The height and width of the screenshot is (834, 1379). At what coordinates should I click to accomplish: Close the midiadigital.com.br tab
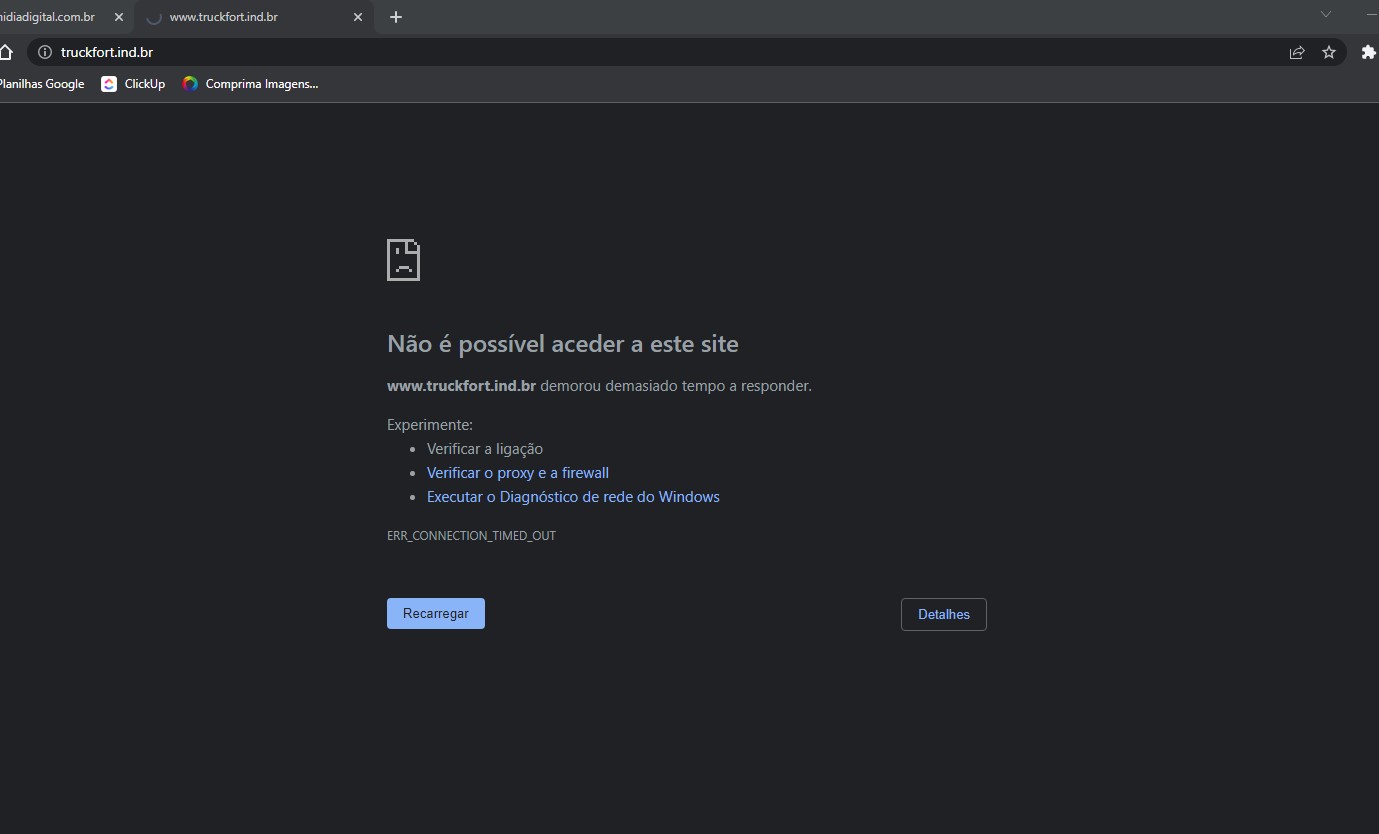tap(119, 17)
